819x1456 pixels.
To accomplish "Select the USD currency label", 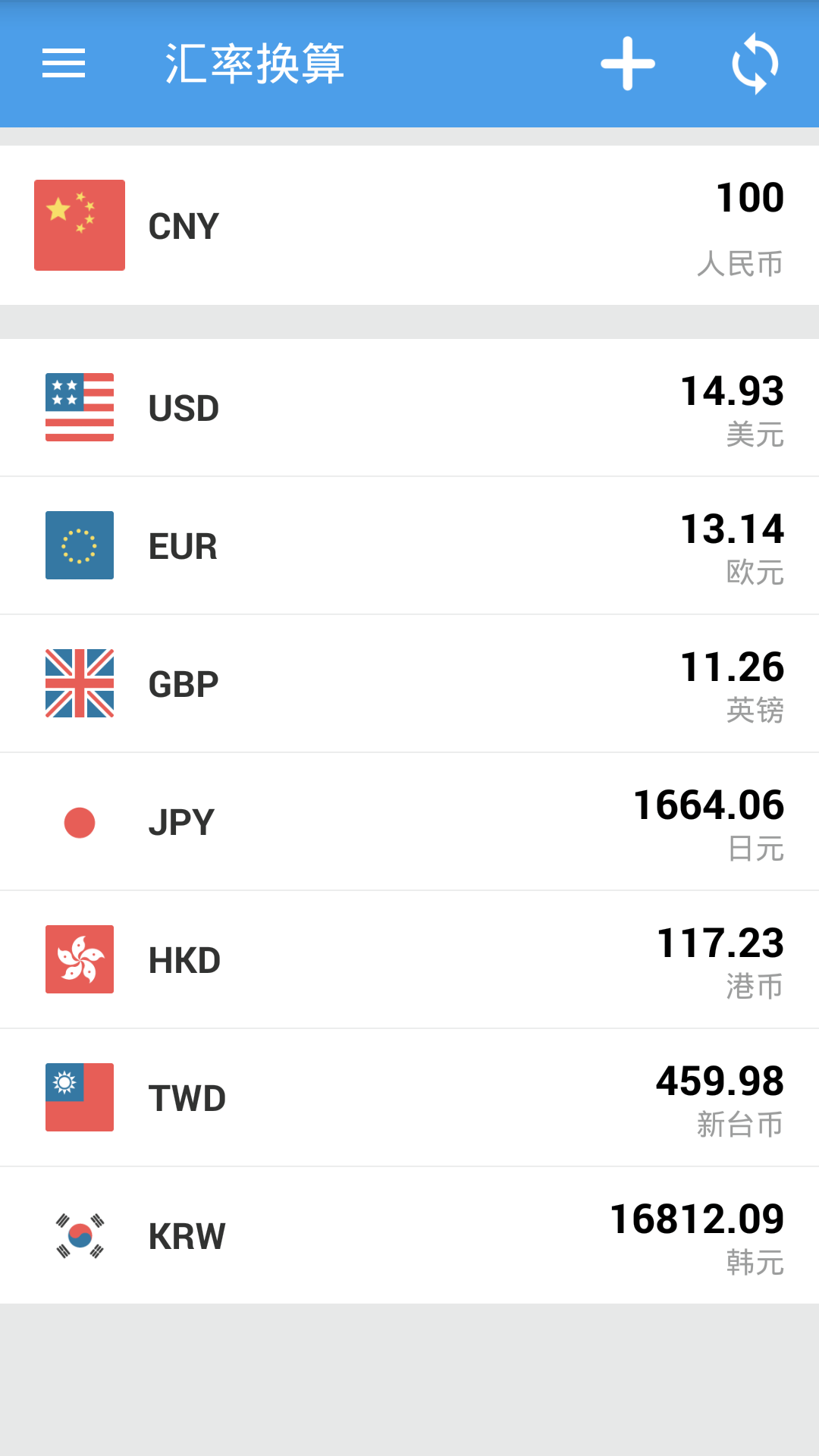I will (184, 409).
